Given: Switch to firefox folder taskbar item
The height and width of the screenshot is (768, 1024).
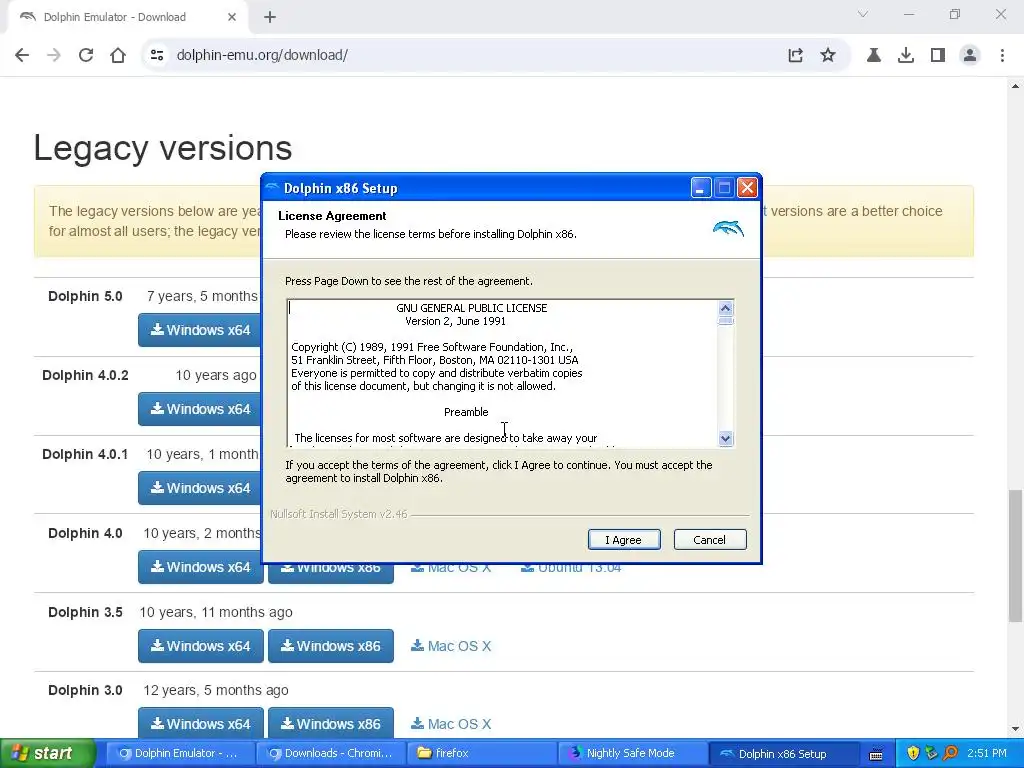Looking at the screenshot, I should (x=481, y=754).
